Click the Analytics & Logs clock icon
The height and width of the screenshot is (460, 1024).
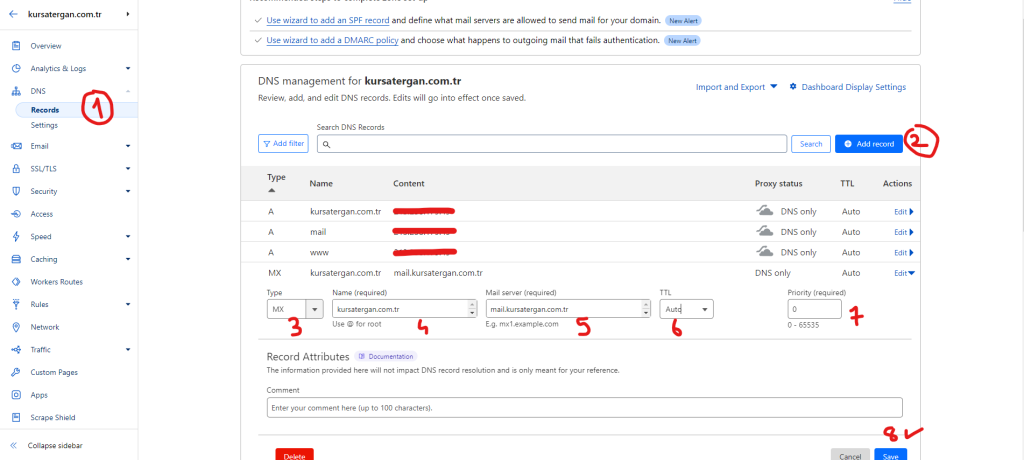[x=16, y=69]
